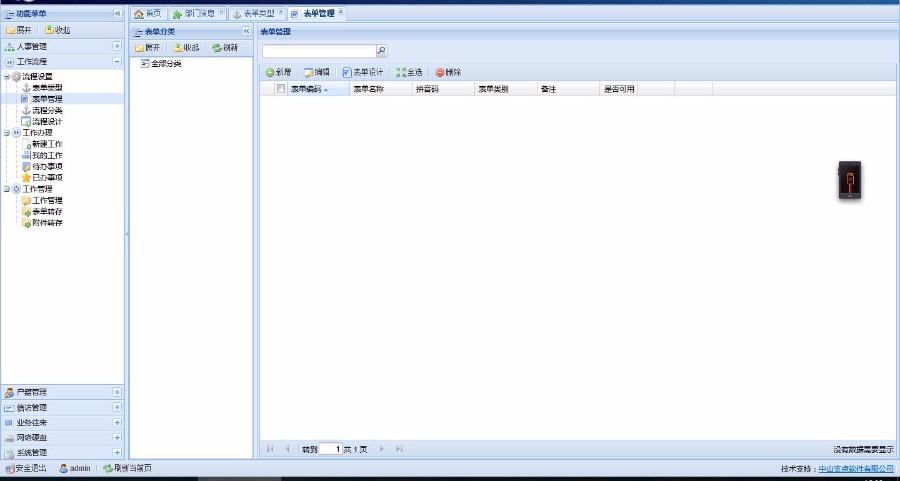Click the 全选 select-all button
This screenshot has width=900, height=481.
pyautogui.click(x=409, y=72)
